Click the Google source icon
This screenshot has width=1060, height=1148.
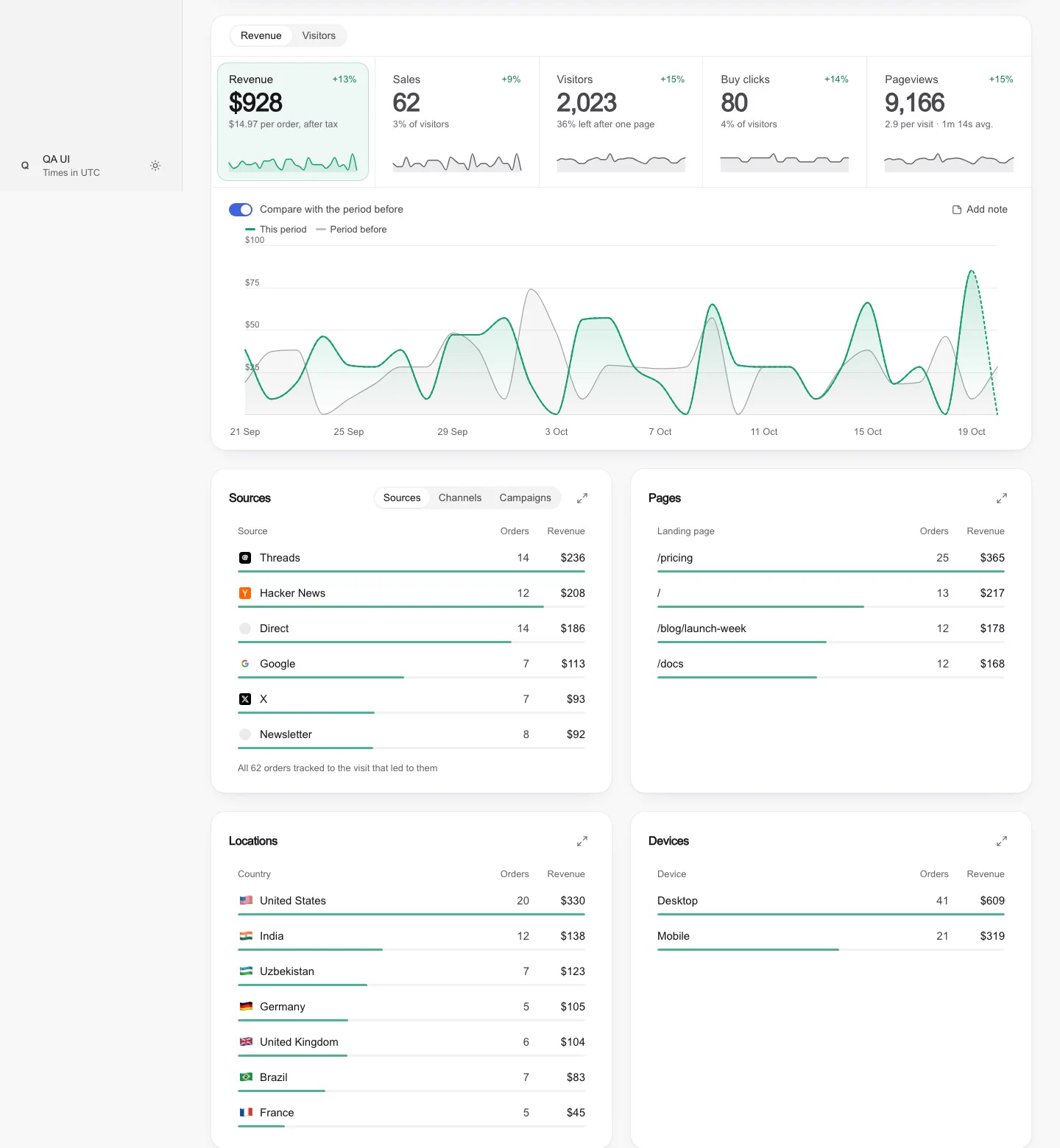click(x=245, y=664)
